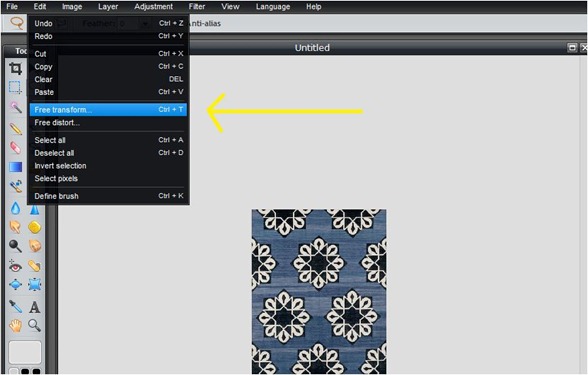This screenshot has height=375, width=588.
Task: Select the Bloat tool
Action: (15, 285)
